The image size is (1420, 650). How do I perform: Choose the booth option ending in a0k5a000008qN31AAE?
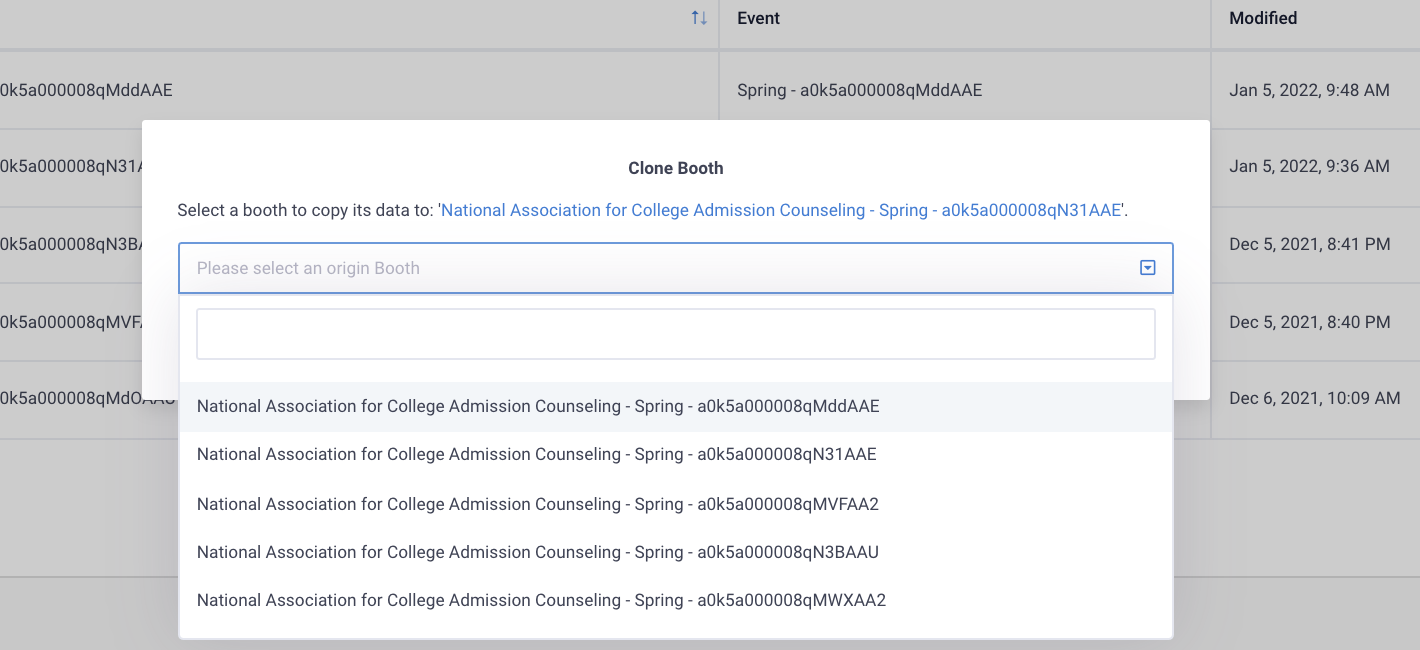pos(536,454)
